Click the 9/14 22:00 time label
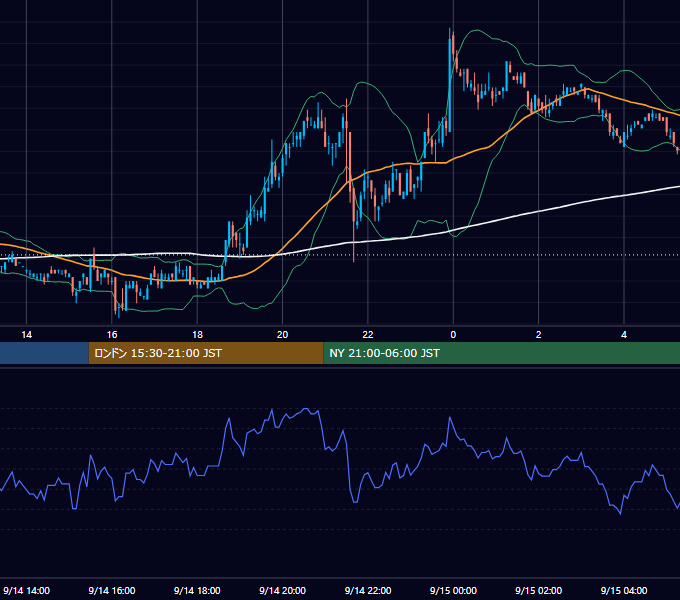This screenshot has height=600, width=680. (368, 590)
